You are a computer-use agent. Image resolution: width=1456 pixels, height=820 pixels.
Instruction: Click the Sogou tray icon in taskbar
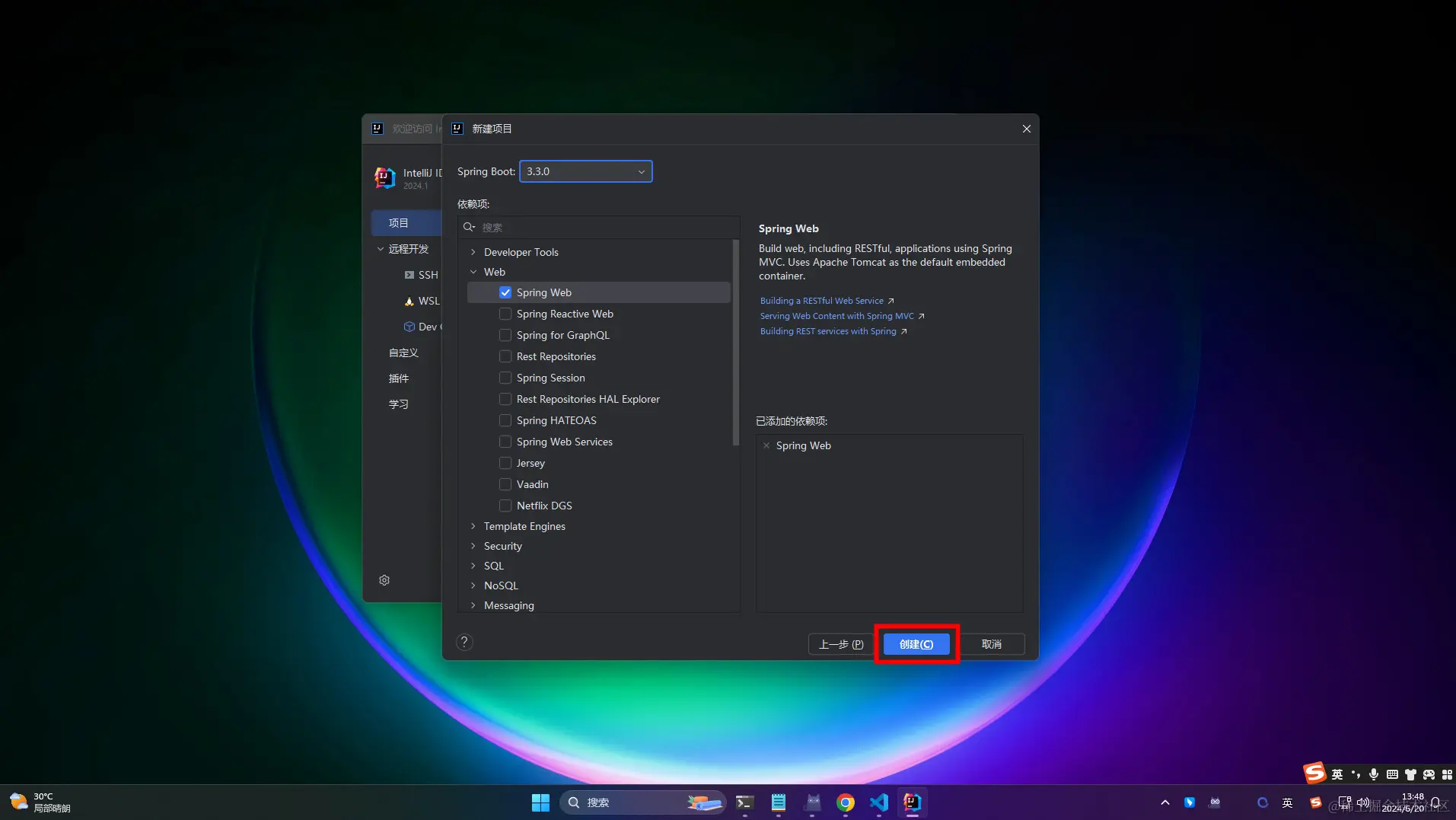tap(1315, 802)
